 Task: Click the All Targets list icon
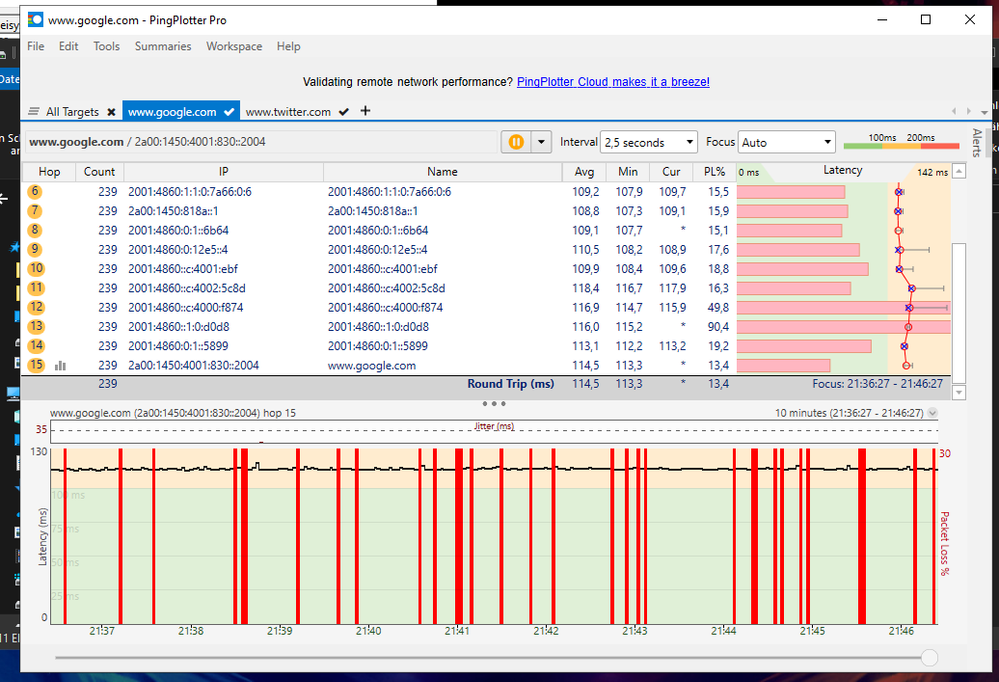(x=34, y=112)
